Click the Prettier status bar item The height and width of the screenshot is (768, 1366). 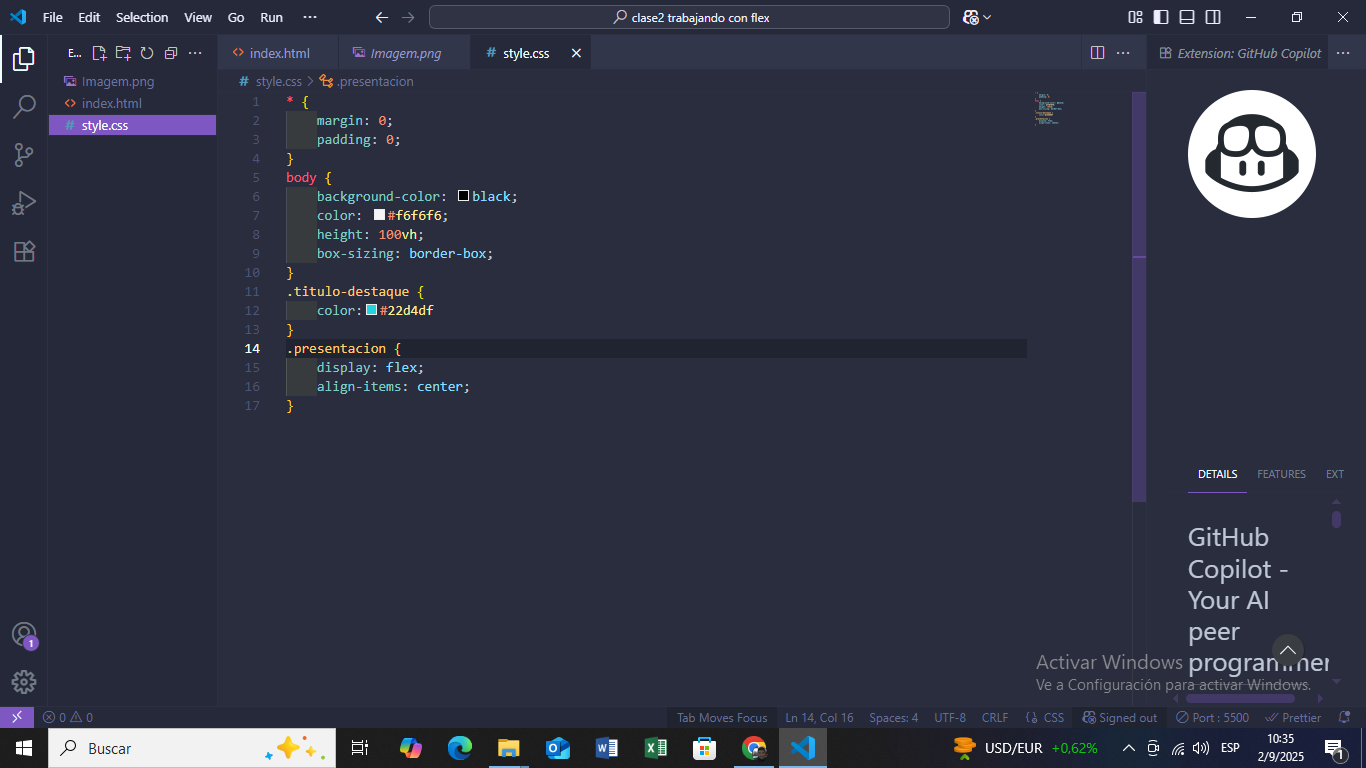pyautogui.click(x=1293, y=717)
